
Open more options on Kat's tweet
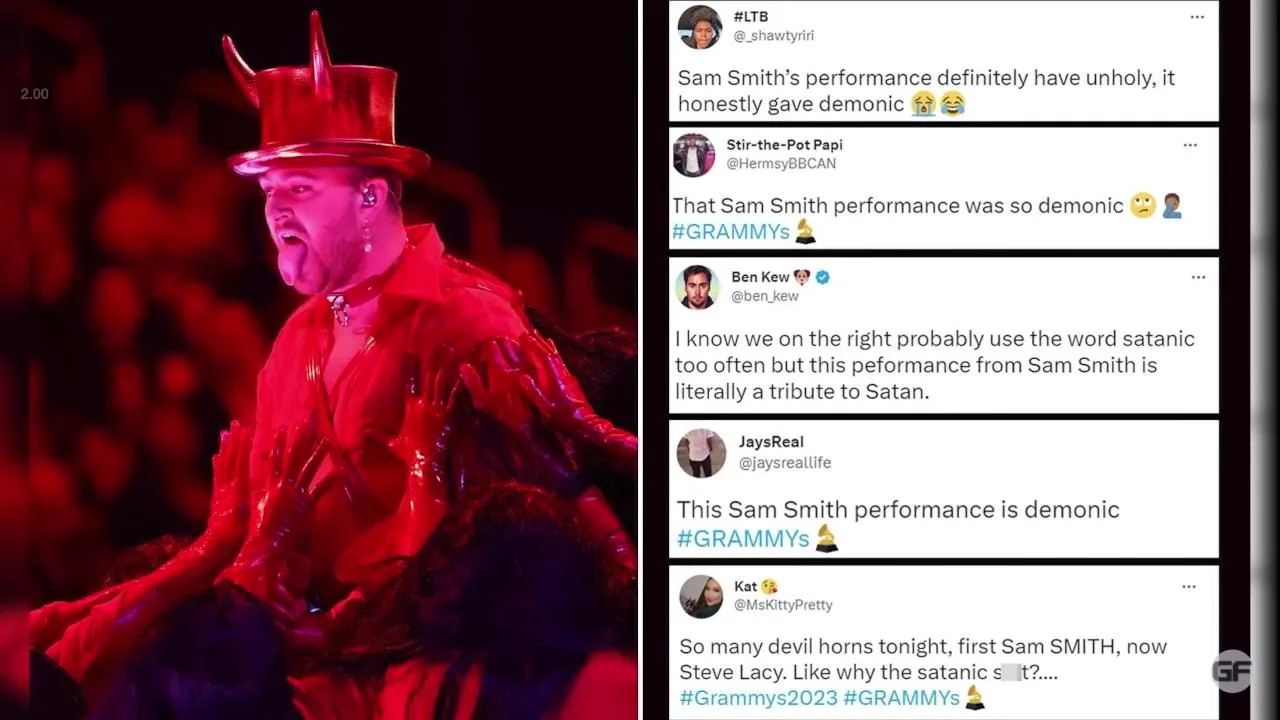[x=1189, y=586]
